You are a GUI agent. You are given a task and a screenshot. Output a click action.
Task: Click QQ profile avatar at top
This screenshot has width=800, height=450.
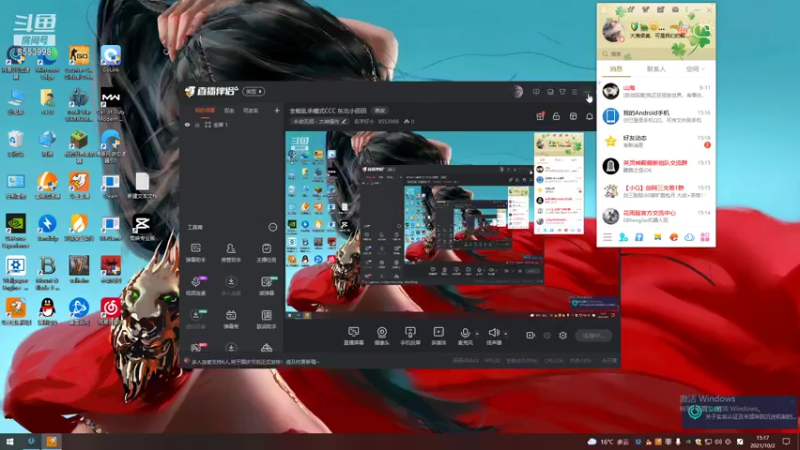point(612,31)
